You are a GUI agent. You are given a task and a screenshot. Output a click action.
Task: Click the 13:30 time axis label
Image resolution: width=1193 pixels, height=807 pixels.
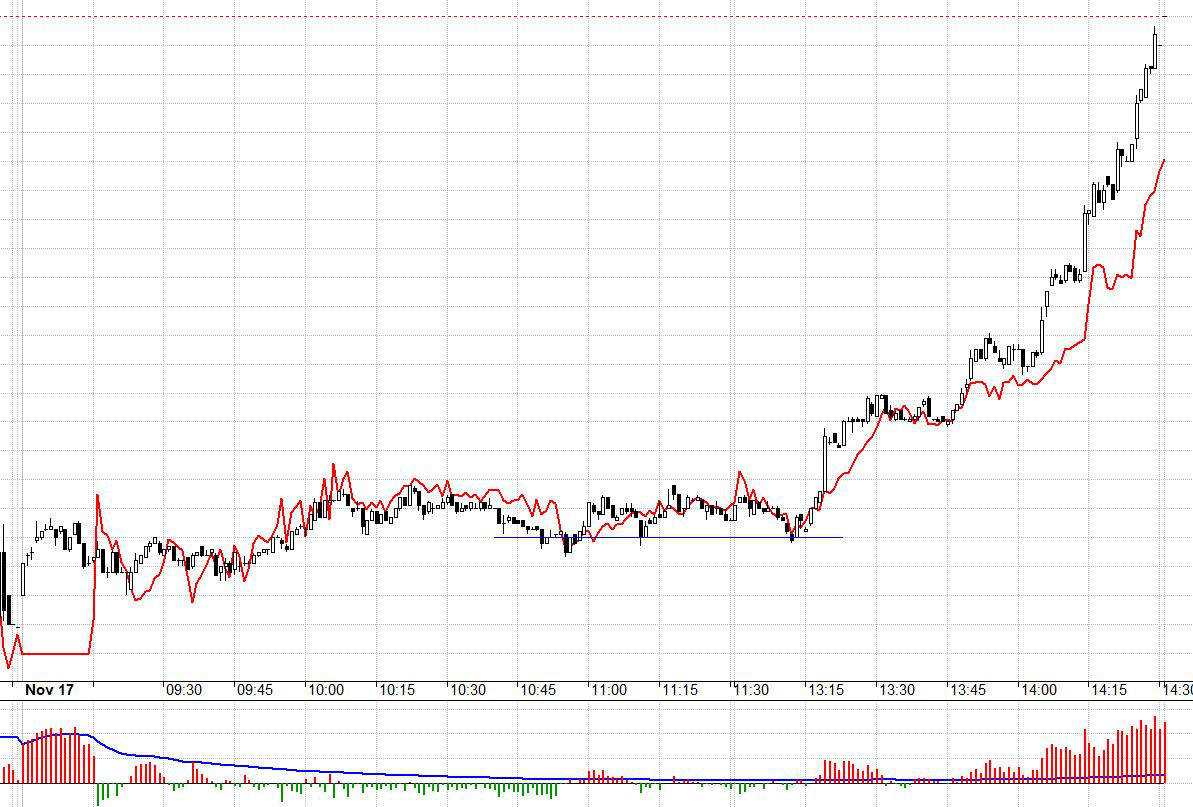click(896, 690)
